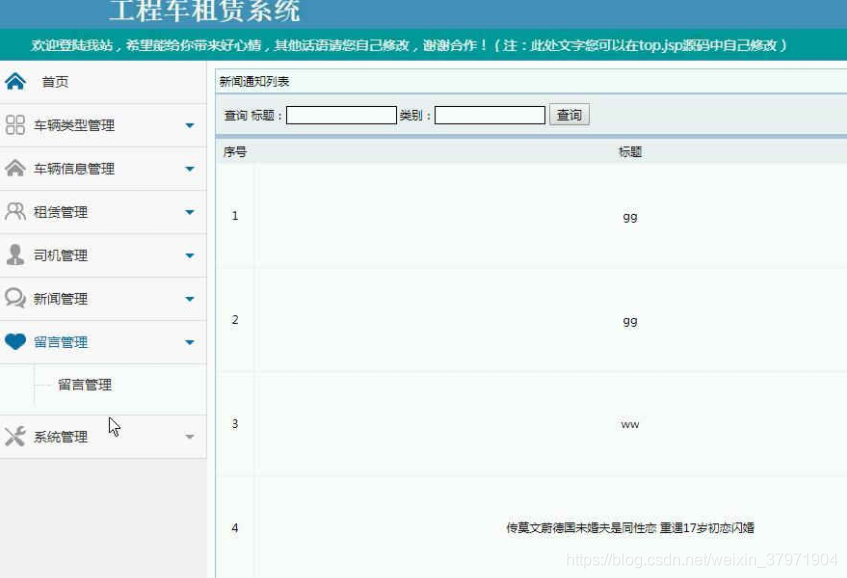Click the chat bubble icon for 新闻管理

pos(15,298)
